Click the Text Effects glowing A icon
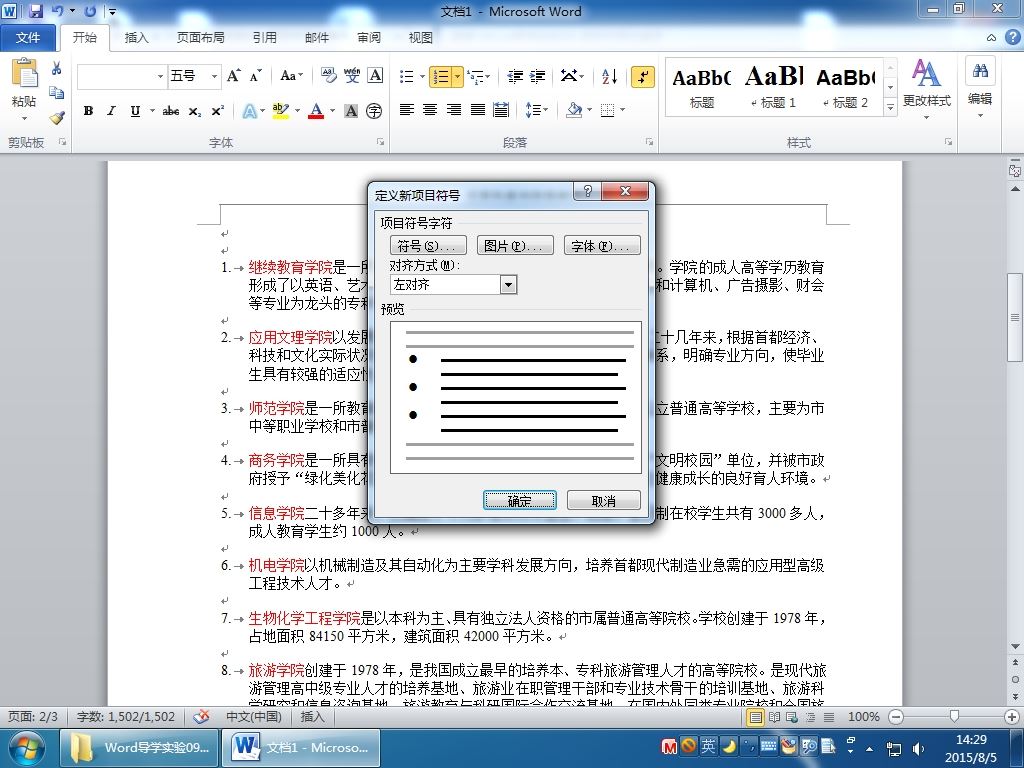The width and height of the screenshot is (1024, 768). [x=249, y=111]
